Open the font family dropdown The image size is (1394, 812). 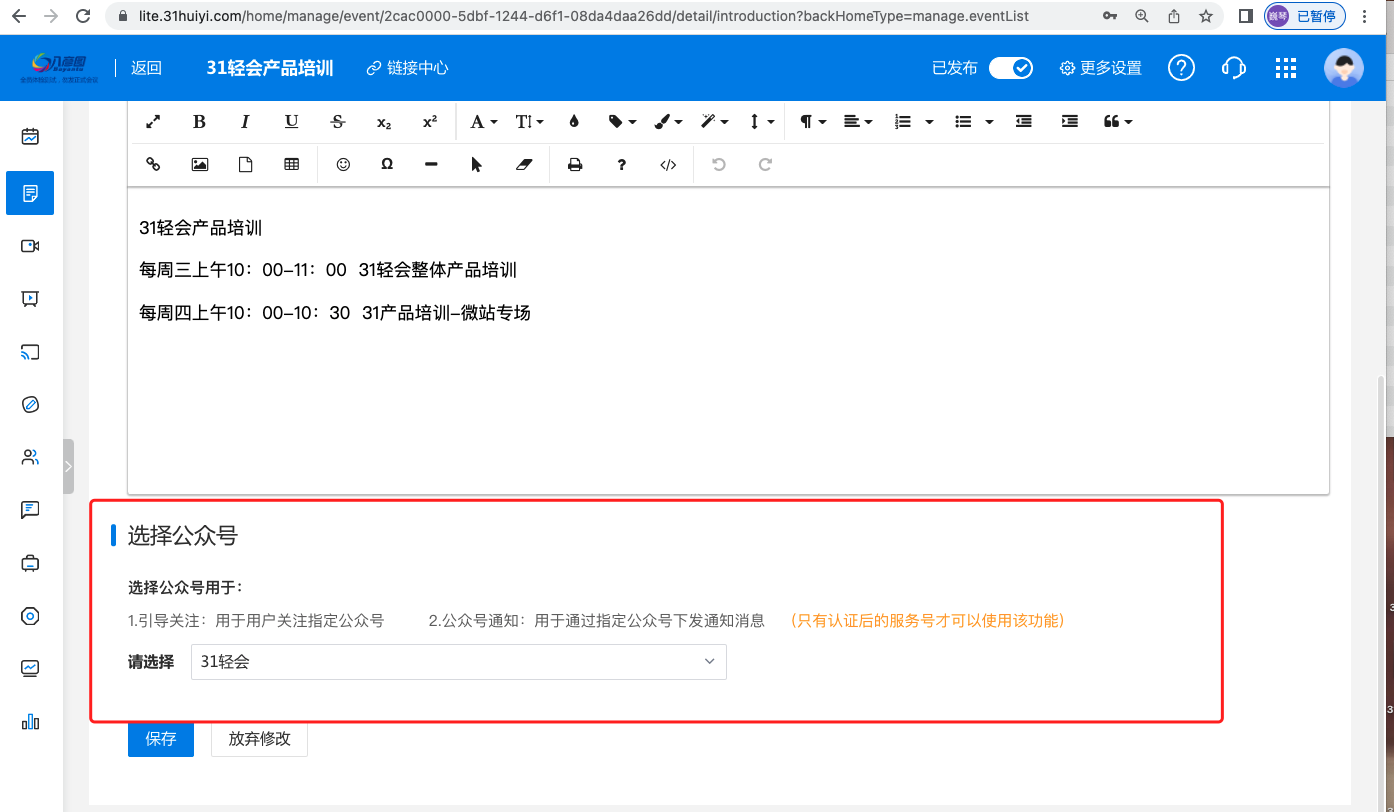(484, 121)
